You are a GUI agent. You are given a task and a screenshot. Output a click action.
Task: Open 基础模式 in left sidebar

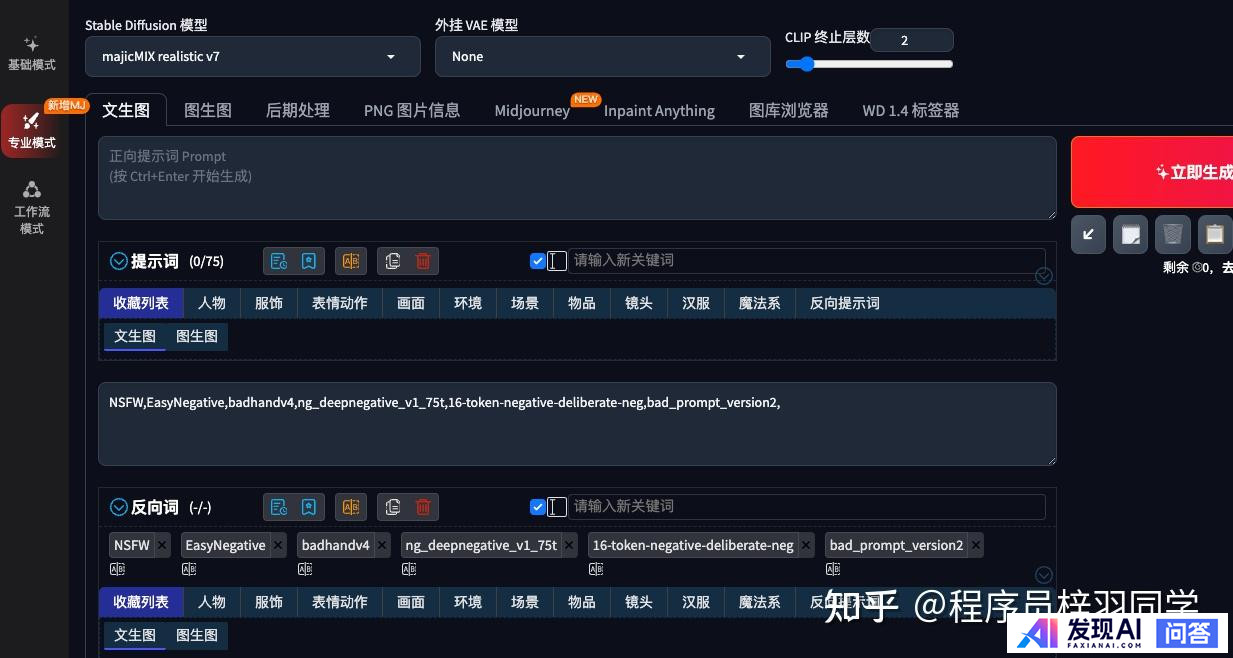tap(32, 54)
